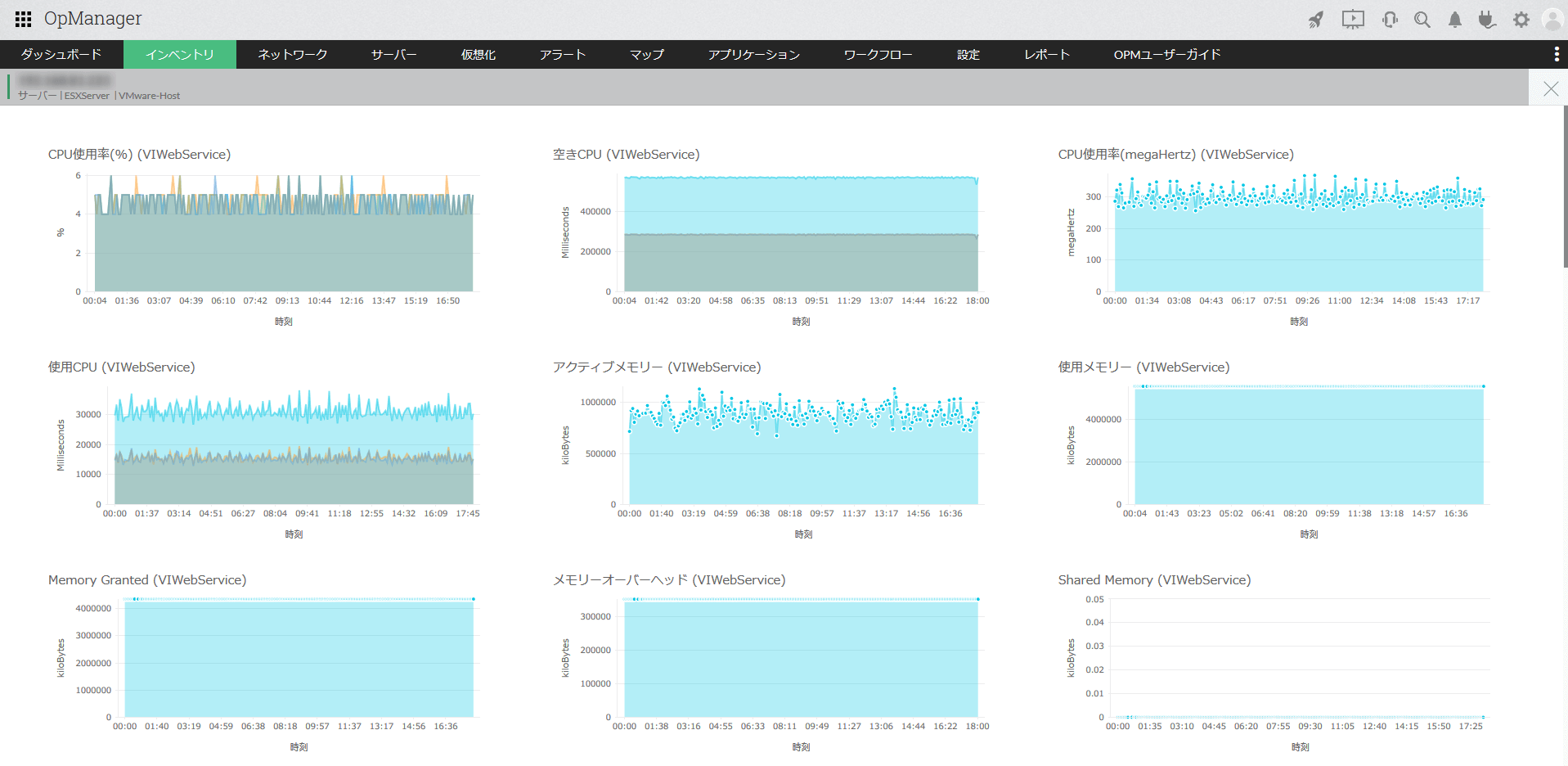The width and height of the screenshot is (1568, 766).
Task: Open the alarm bell notifications
Action: 1455,20
